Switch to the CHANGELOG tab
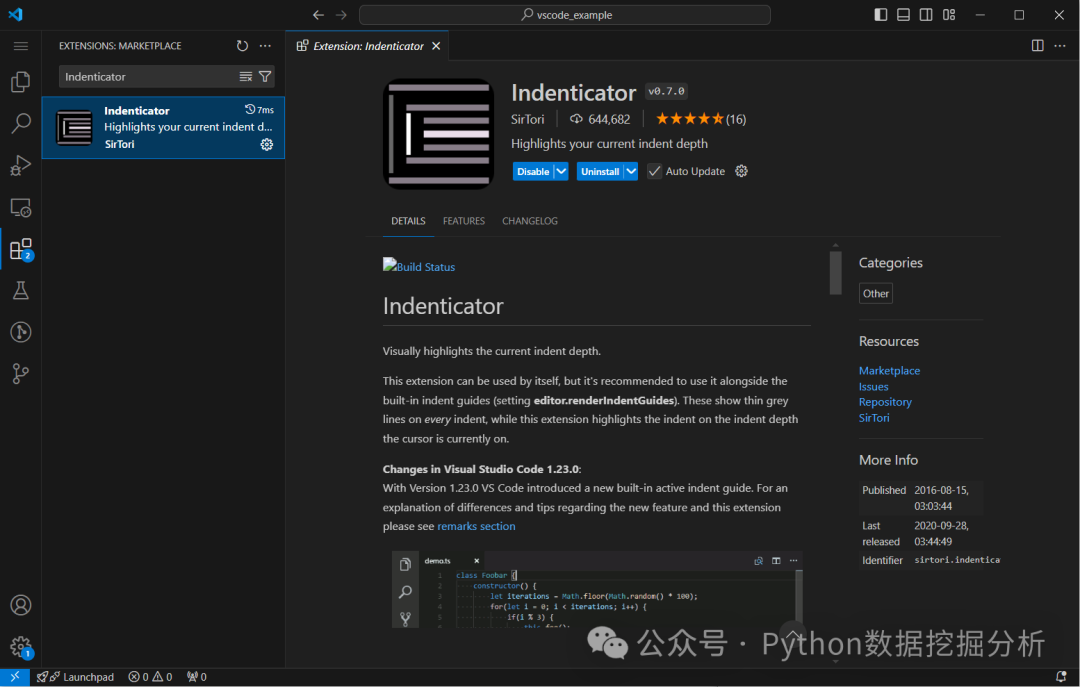The width and height of the screenshot is (1080, 687). pos(530,221)
